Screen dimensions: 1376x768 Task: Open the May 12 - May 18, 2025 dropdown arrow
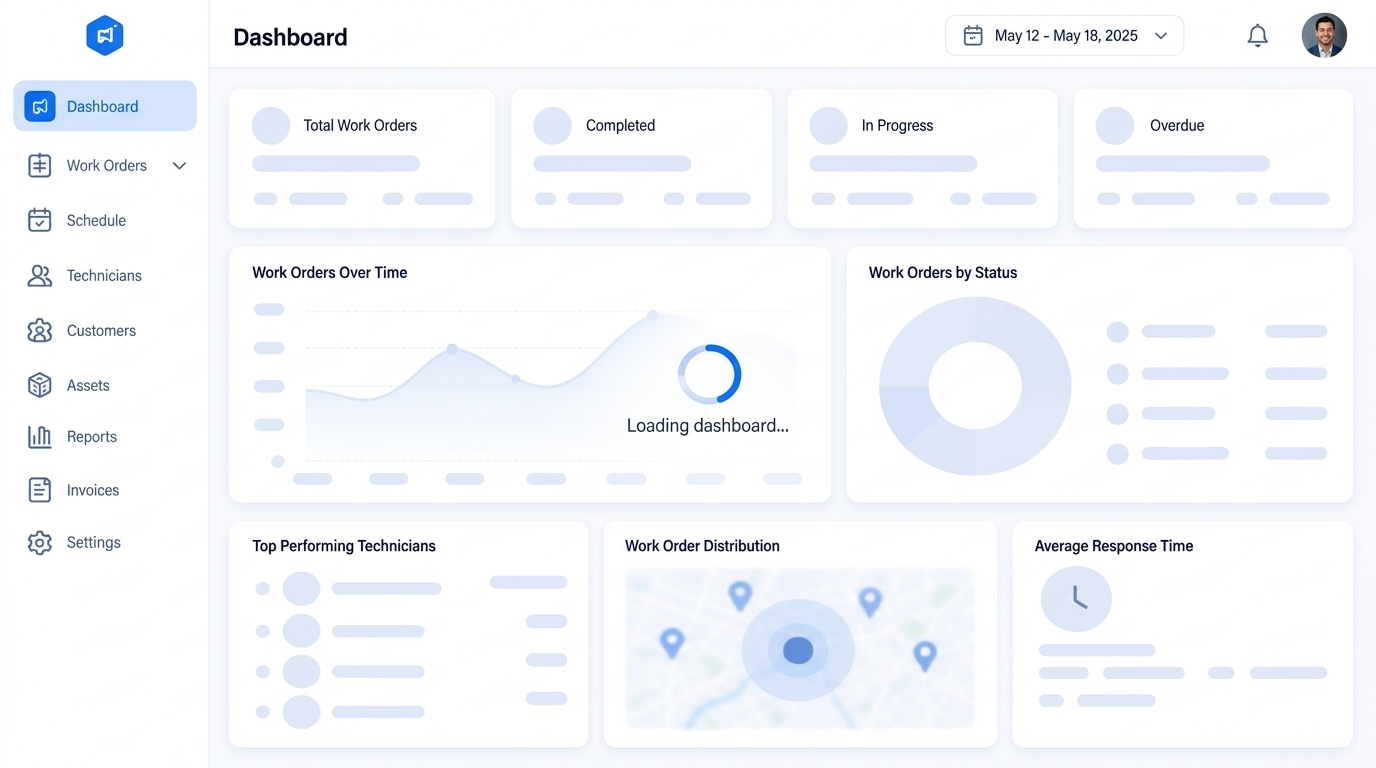click(1161, 36)
